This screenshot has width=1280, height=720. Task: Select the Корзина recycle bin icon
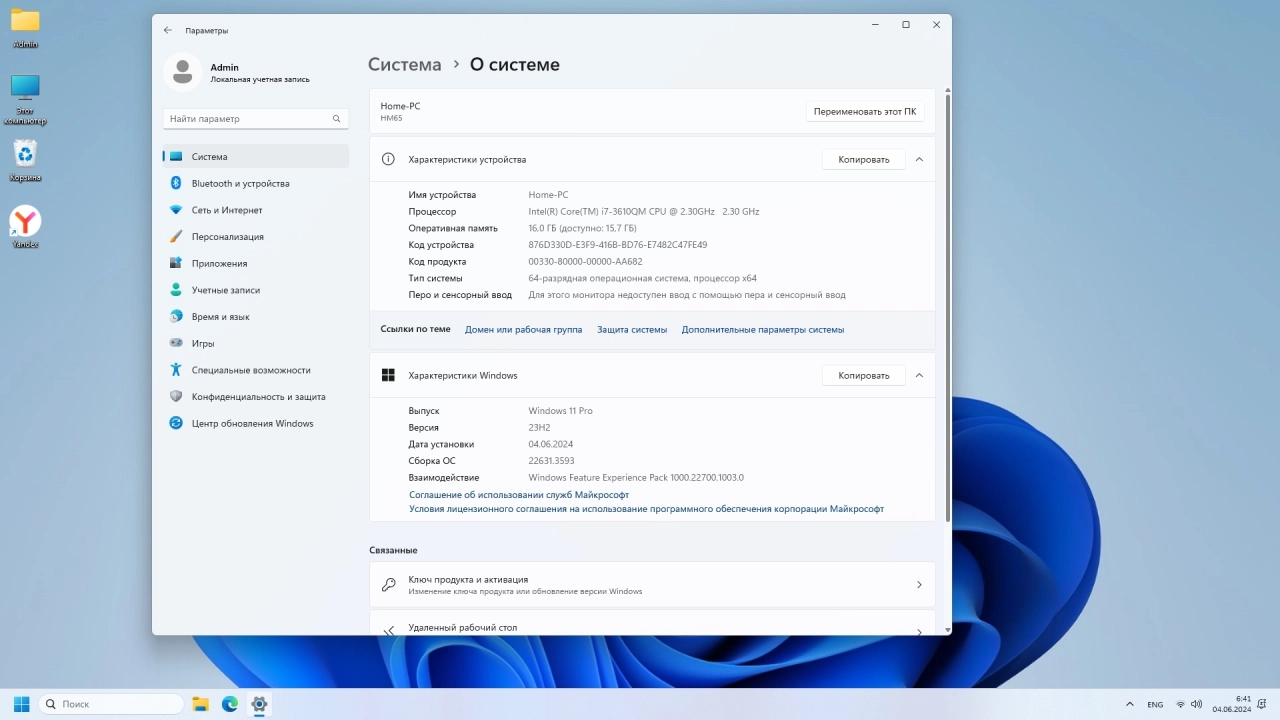click(x=25, y=160)
